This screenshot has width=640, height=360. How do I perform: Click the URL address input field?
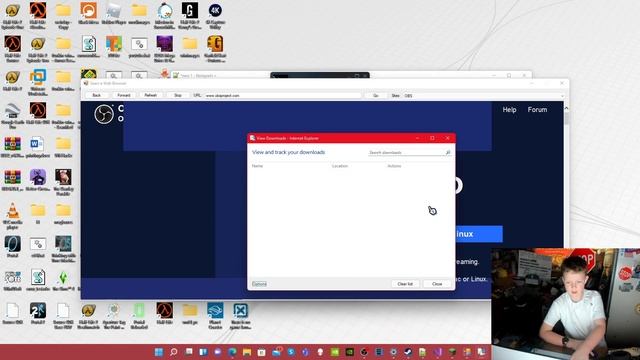(x=282, y=96)
